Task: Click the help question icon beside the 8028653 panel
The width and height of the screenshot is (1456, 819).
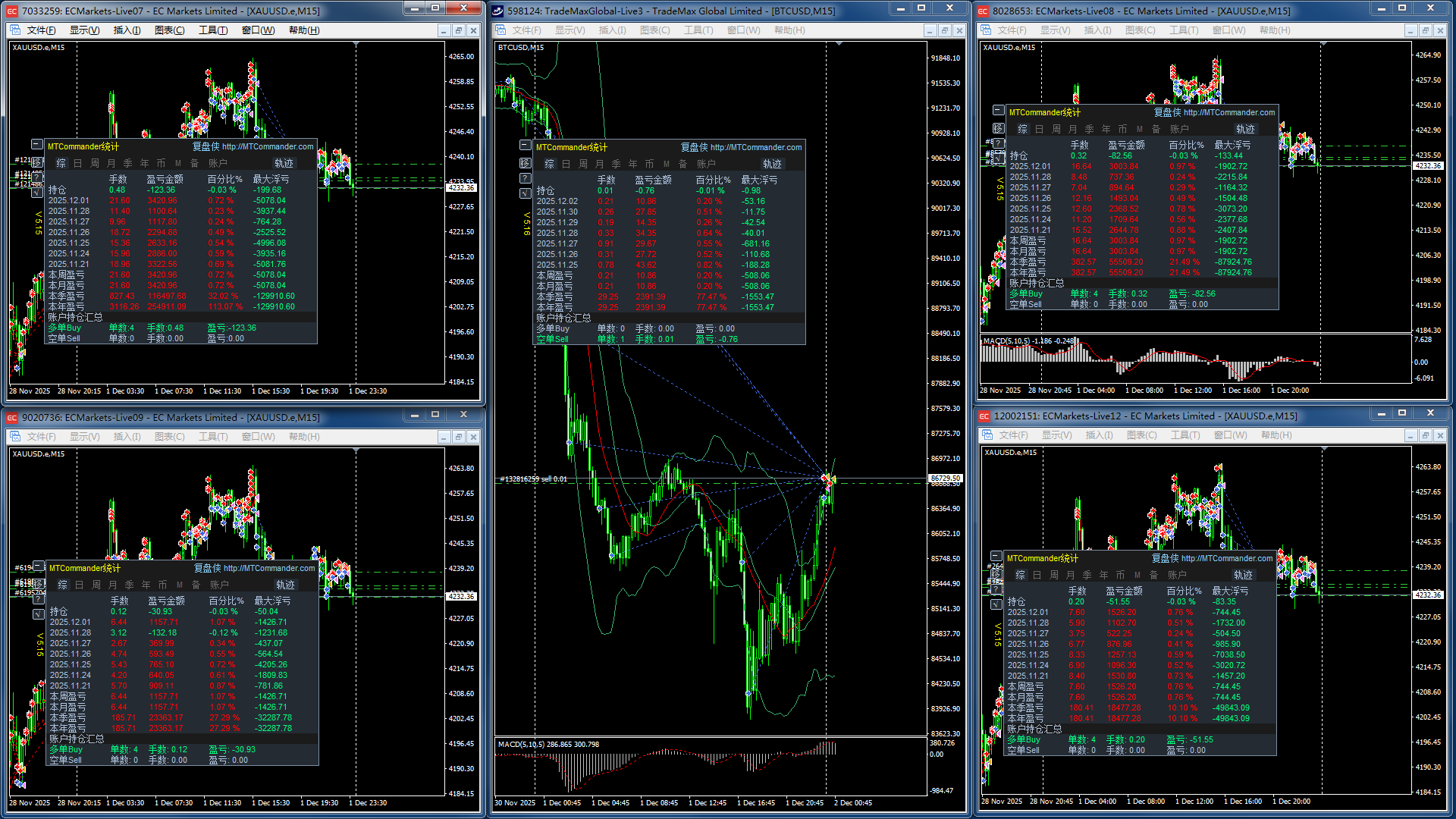Action: point(998,143)
